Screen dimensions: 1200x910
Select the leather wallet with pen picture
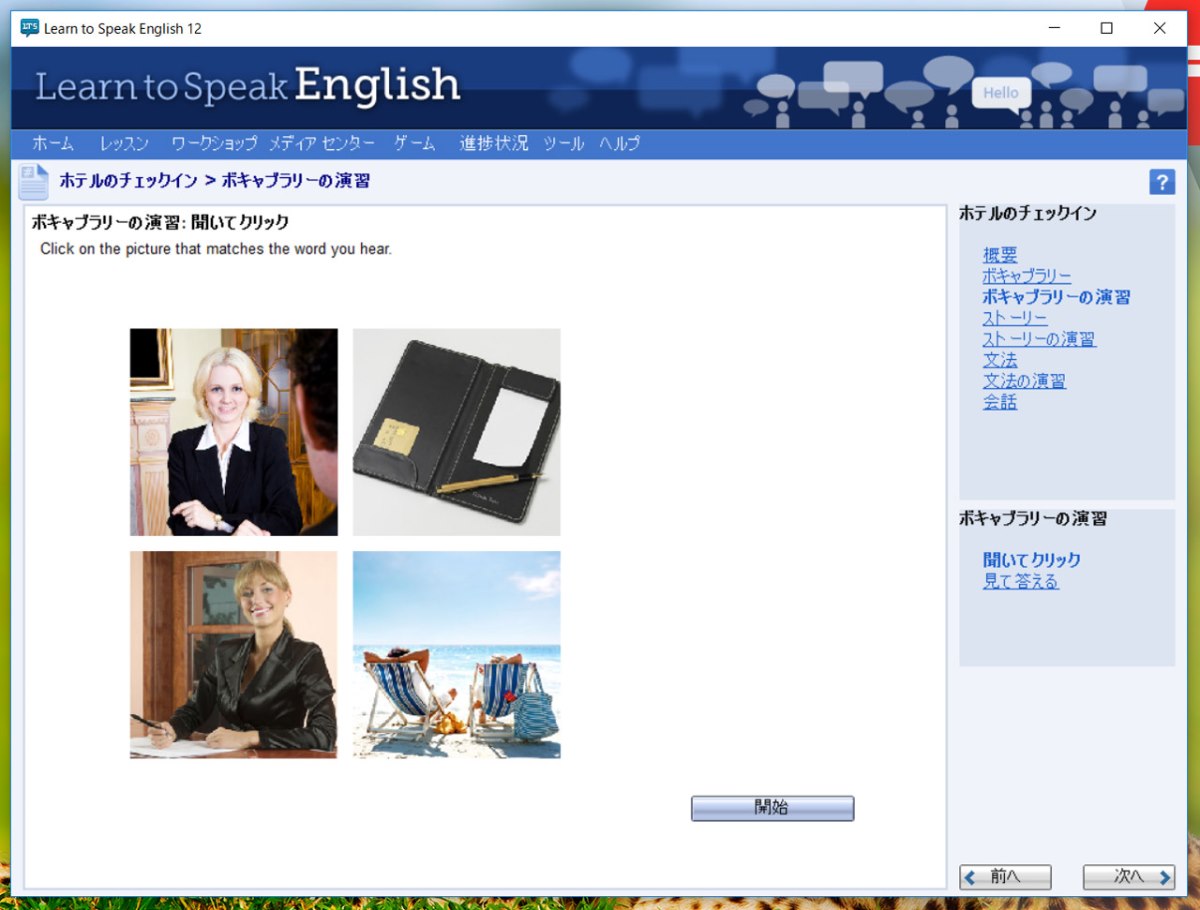pyautogui.click(x=456, y=432)
